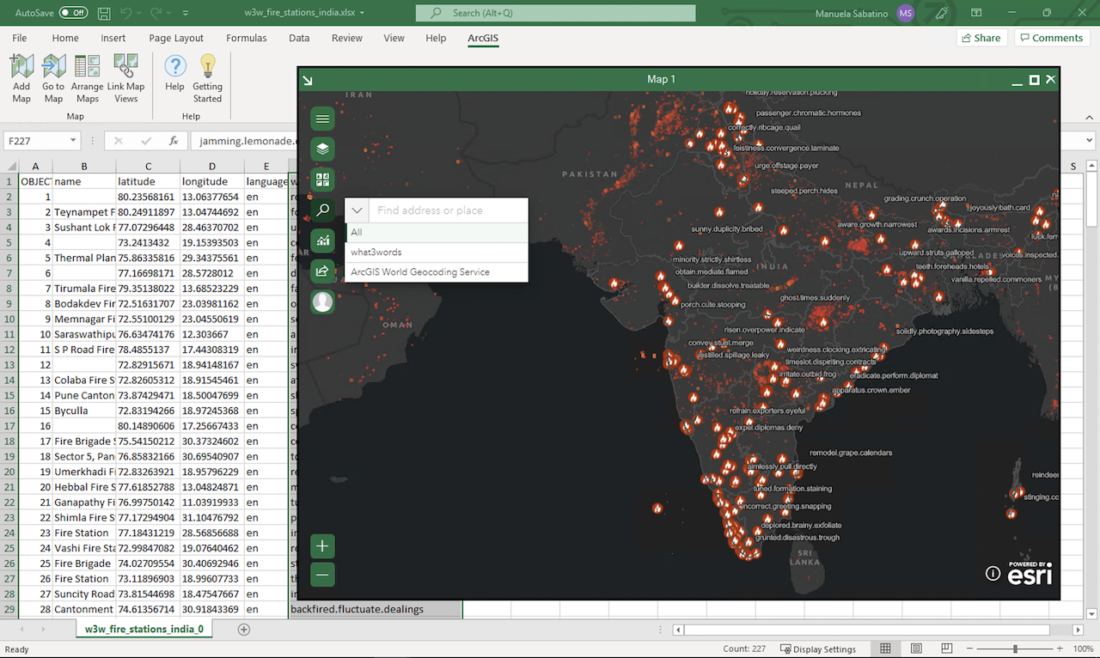
Task: Open the file name dropdown in title bar
Action: (362, 13)
